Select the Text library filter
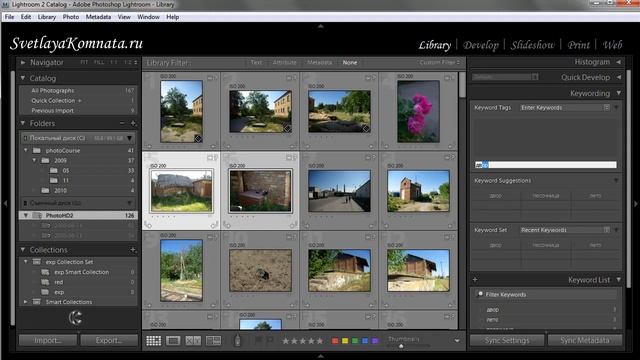 [x=256, y=62]
